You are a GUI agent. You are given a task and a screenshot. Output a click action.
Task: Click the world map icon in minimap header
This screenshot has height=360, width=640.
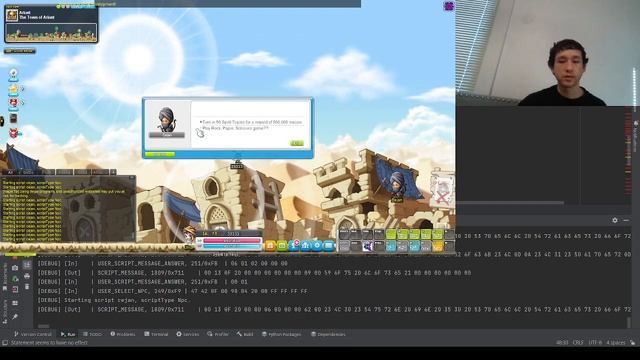click(11, 15)
